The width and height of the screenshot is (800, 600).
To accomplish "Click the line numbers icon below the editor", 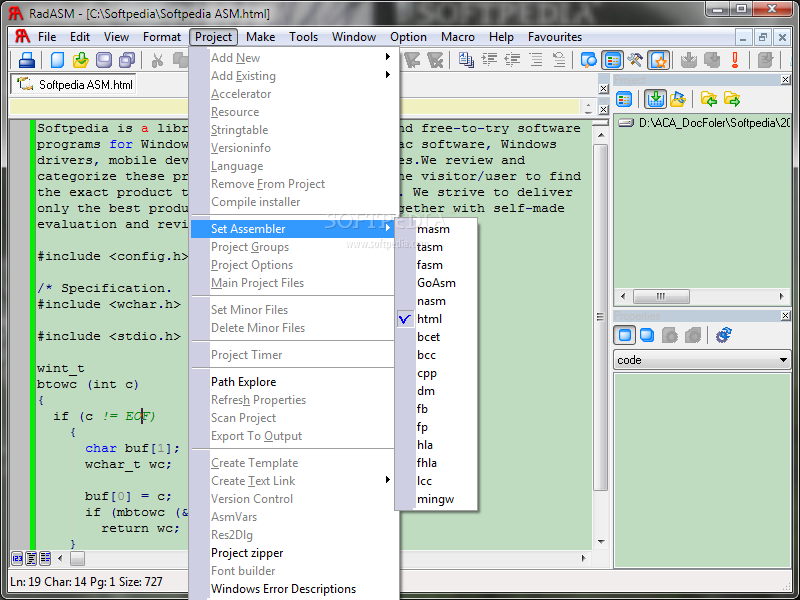I will (x=17, y=558).
